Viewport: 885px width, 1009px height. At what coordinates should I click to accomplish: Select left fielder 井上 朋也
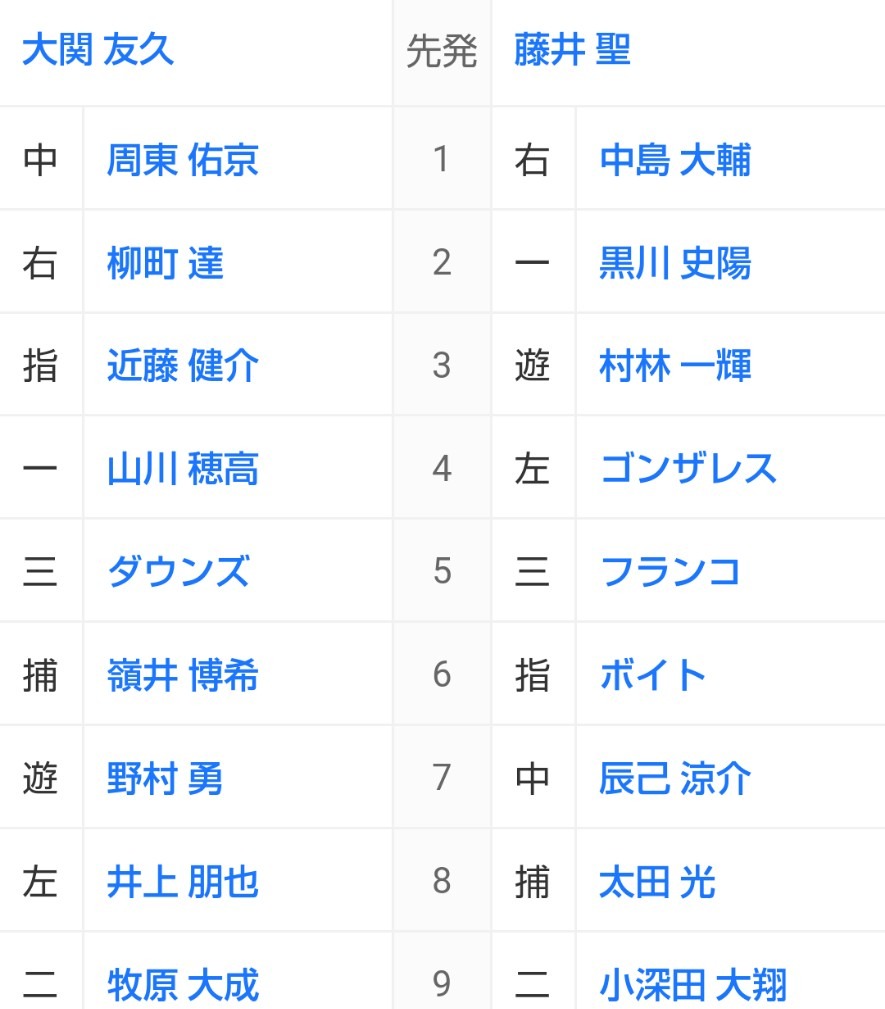coord(183,882)
